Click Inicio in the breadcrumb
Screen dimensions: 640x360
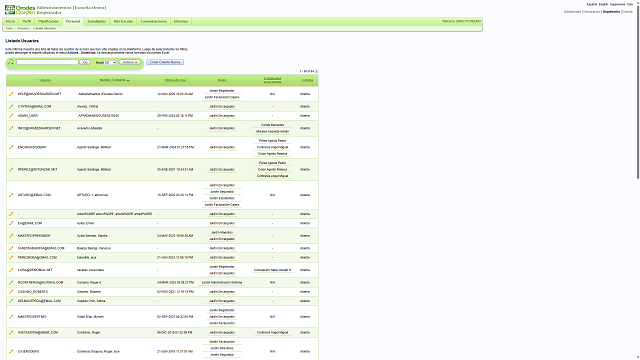[x=9, y=29]
